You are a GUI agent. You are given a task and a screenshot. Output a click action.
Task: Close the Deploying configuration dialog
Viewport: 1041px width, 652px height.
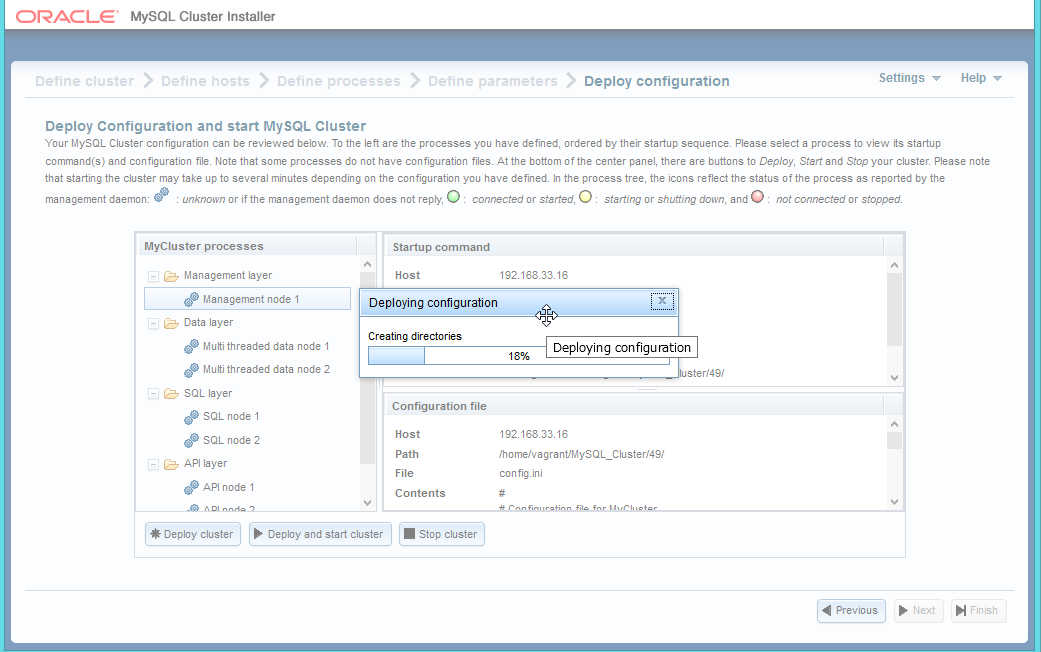662,301
